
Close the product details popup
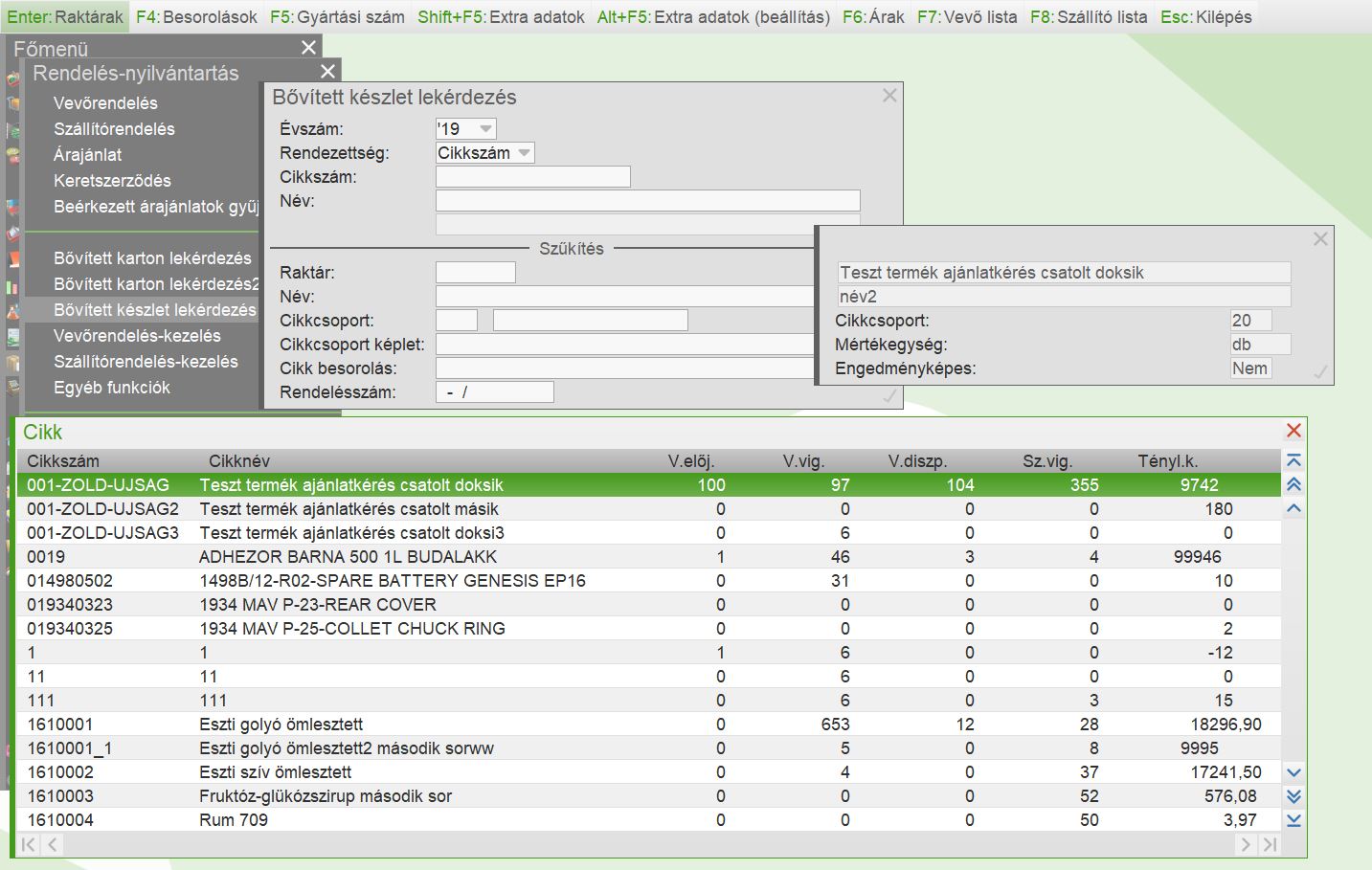coord(1320,239)
